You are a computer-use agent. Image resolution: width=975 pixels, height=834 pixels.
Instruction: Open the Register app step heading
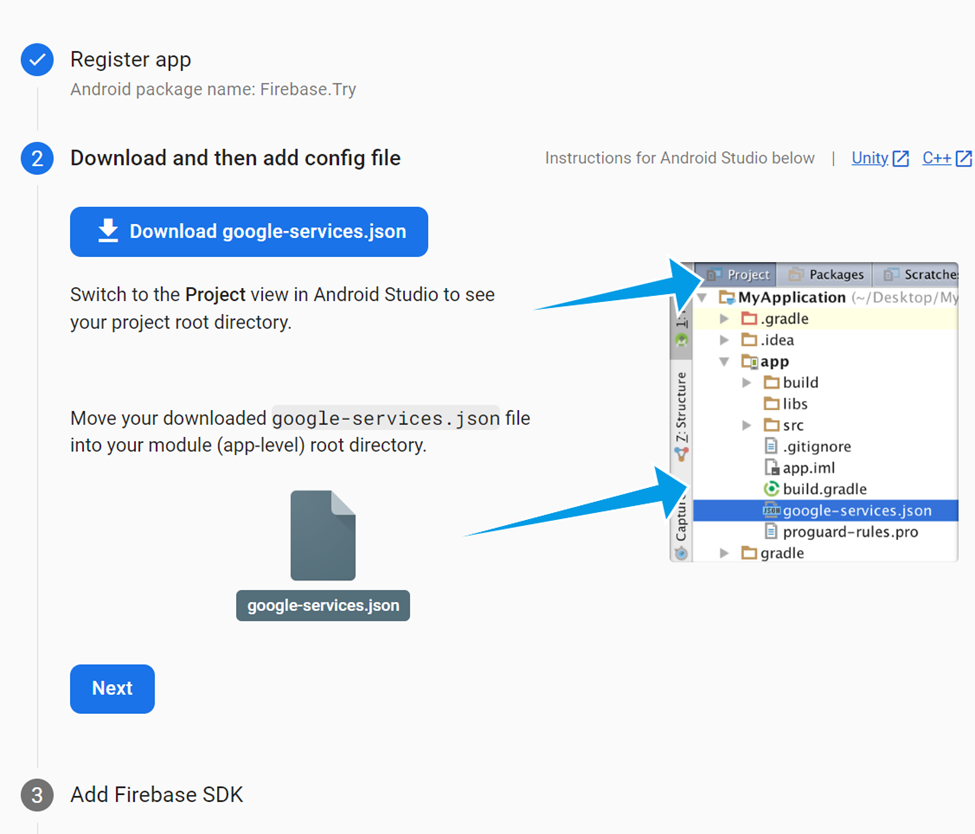(x=131, y=60)
